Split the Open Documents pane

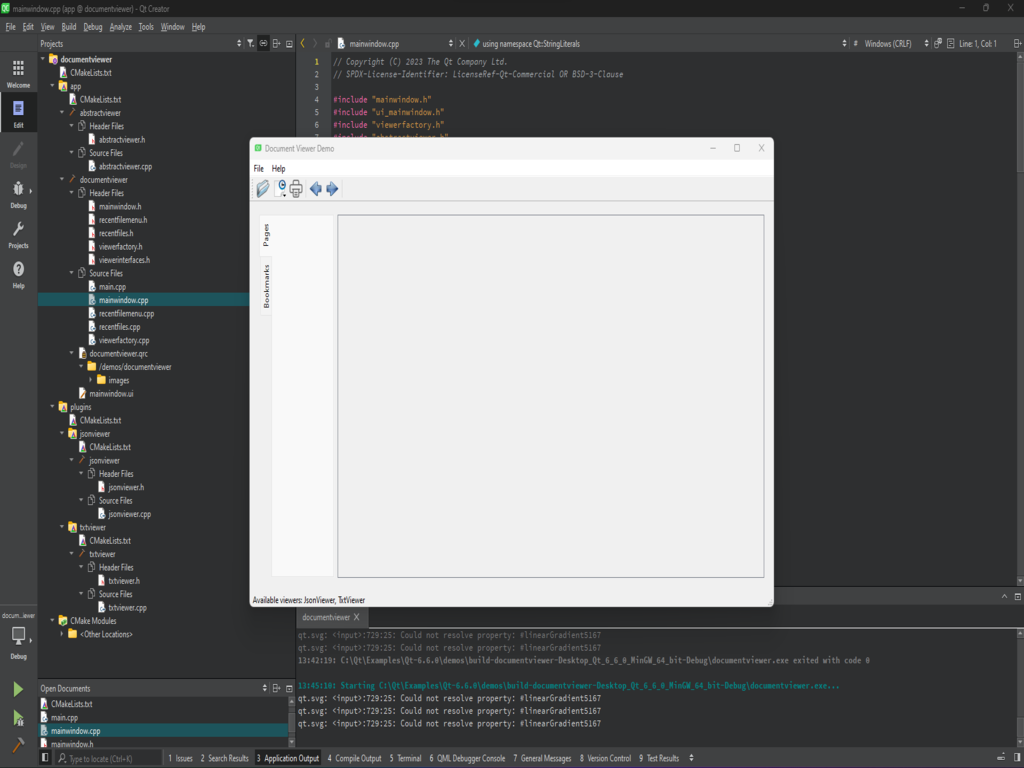pos(277,688)
